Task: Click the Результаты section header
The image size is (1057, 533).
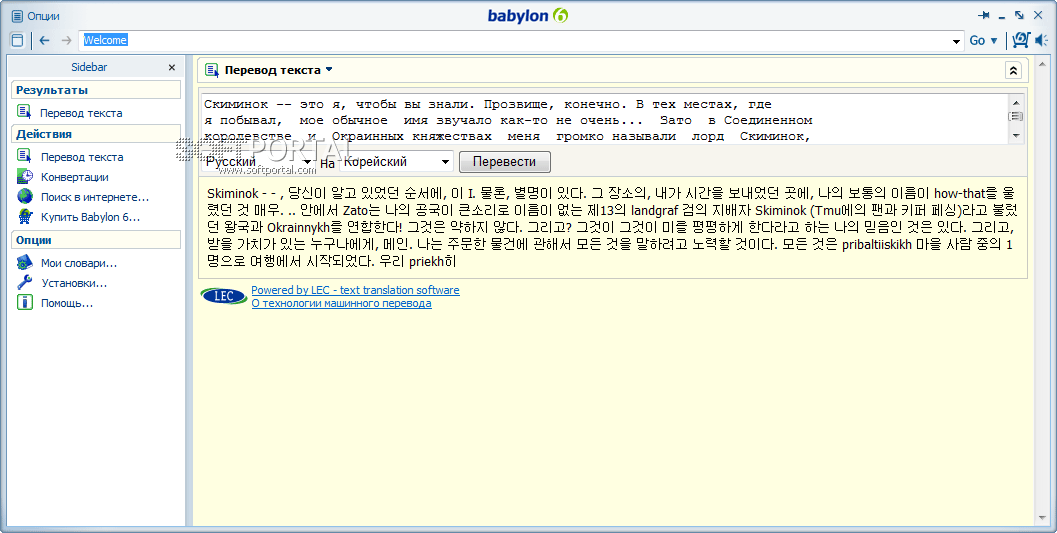Action: click(x=96, y=90)
